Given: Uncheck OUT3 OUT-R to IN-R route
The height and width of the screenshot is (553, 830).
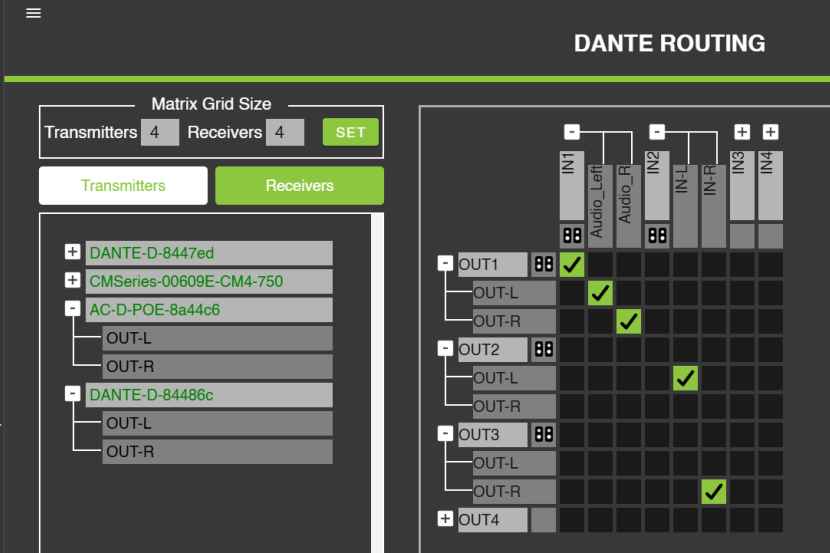Looking at the screenshot, I should pos(714,492).
